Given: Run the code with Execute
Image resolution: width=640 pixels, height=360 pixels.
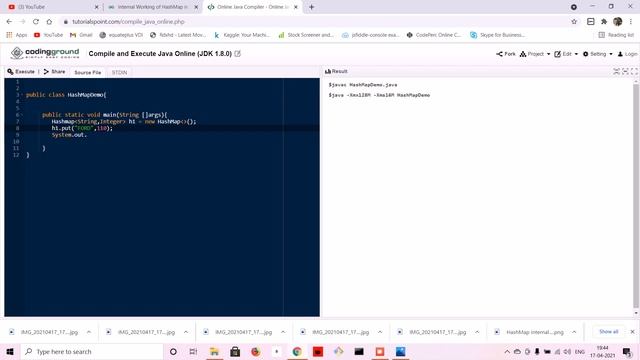Looking at the screenshot, I should coord(21,72).
